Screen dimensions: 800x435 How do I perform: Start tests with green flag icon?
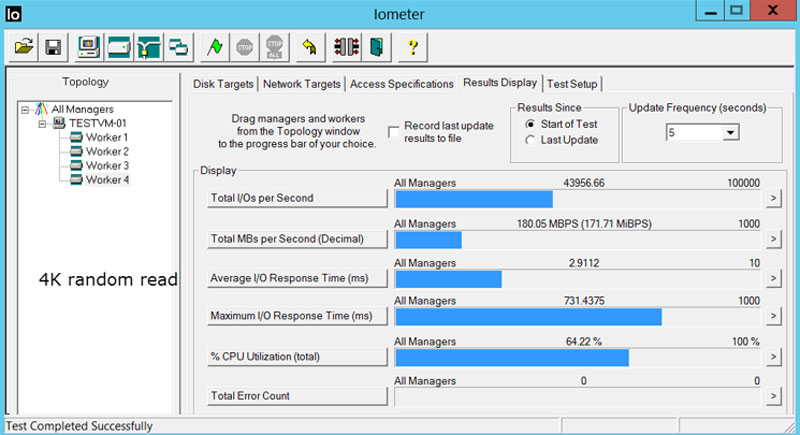215,47
